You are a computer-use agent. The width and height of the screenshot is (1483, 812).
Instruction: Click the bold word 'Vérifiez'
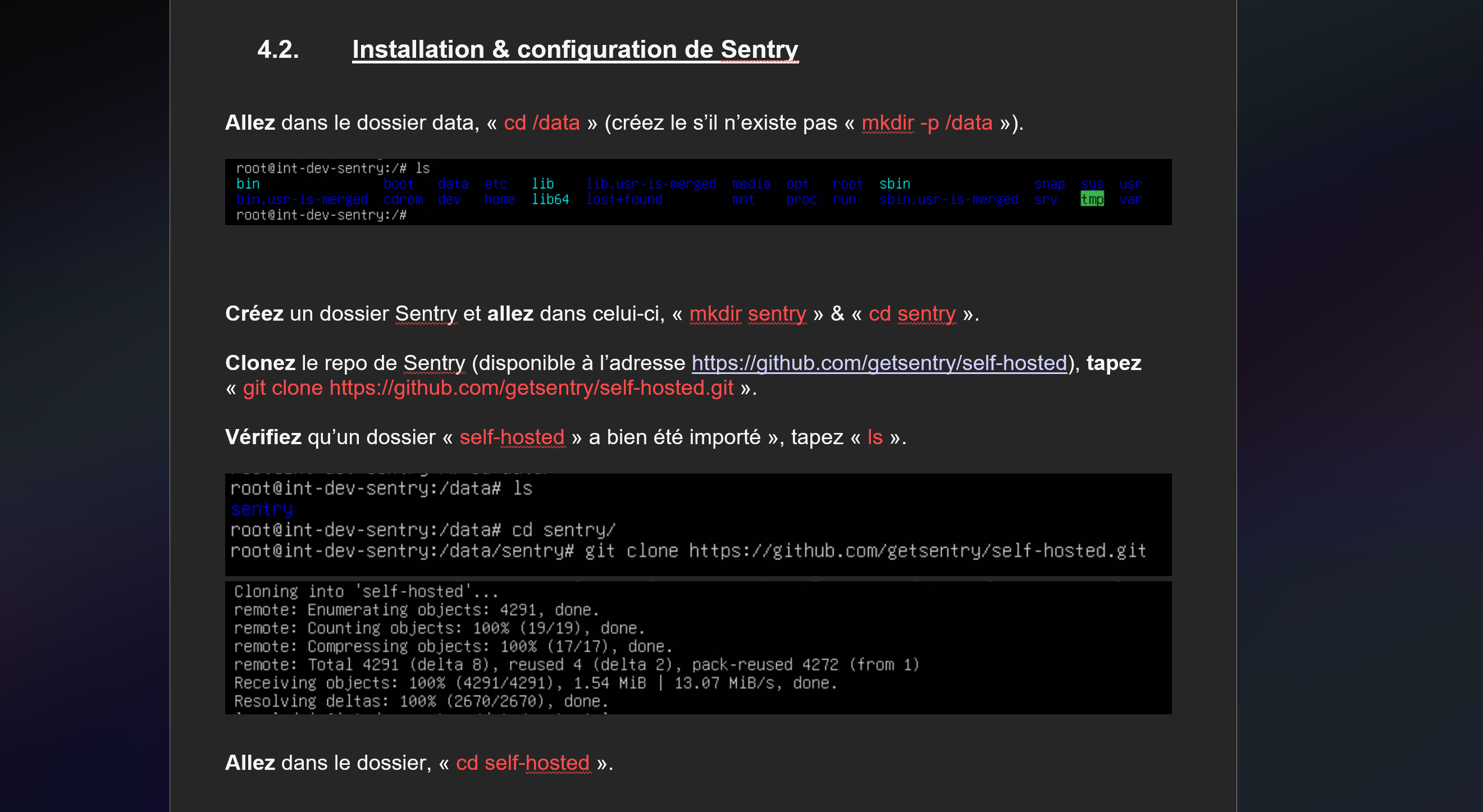[x=263, y=437]
